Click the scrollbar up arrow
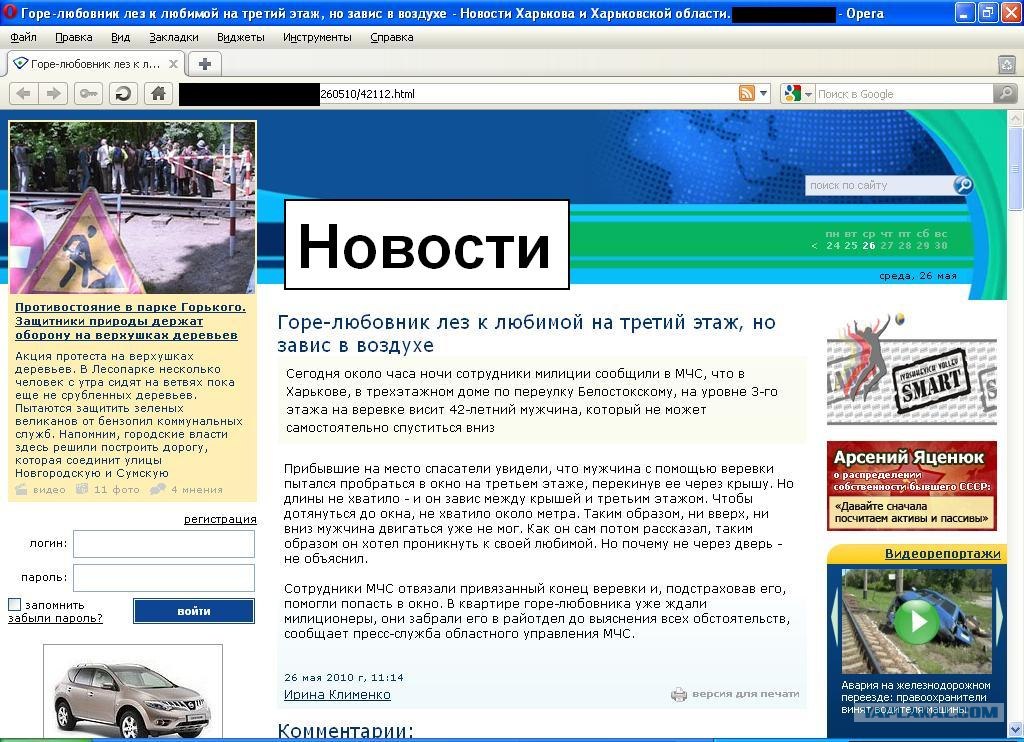Image resolution: width=1024 pixels, height=742 pixels. [1016, 118]
